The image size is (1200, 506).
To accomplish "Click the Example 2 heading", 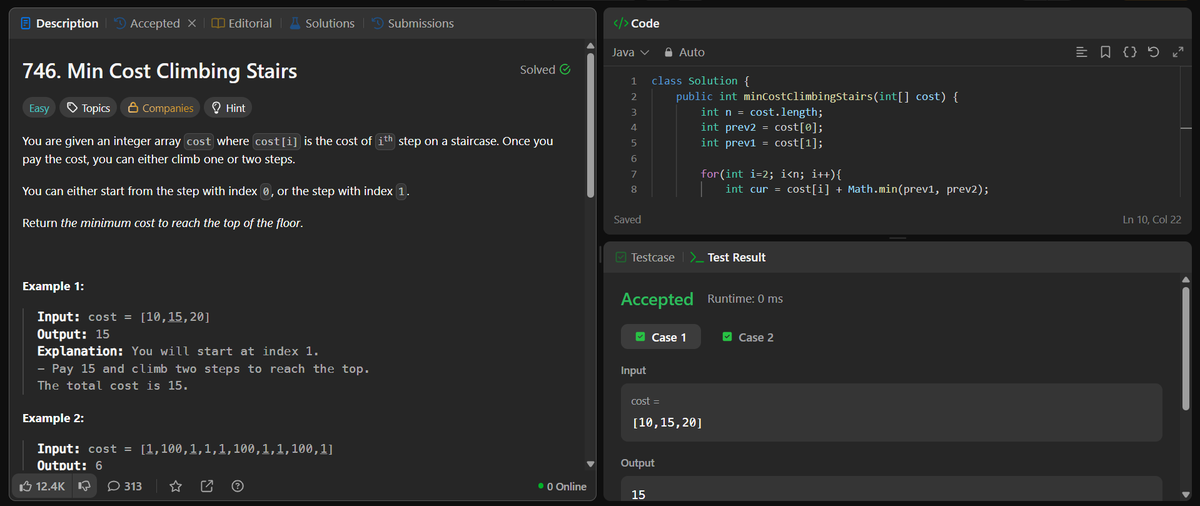I will tap(53, 418).
